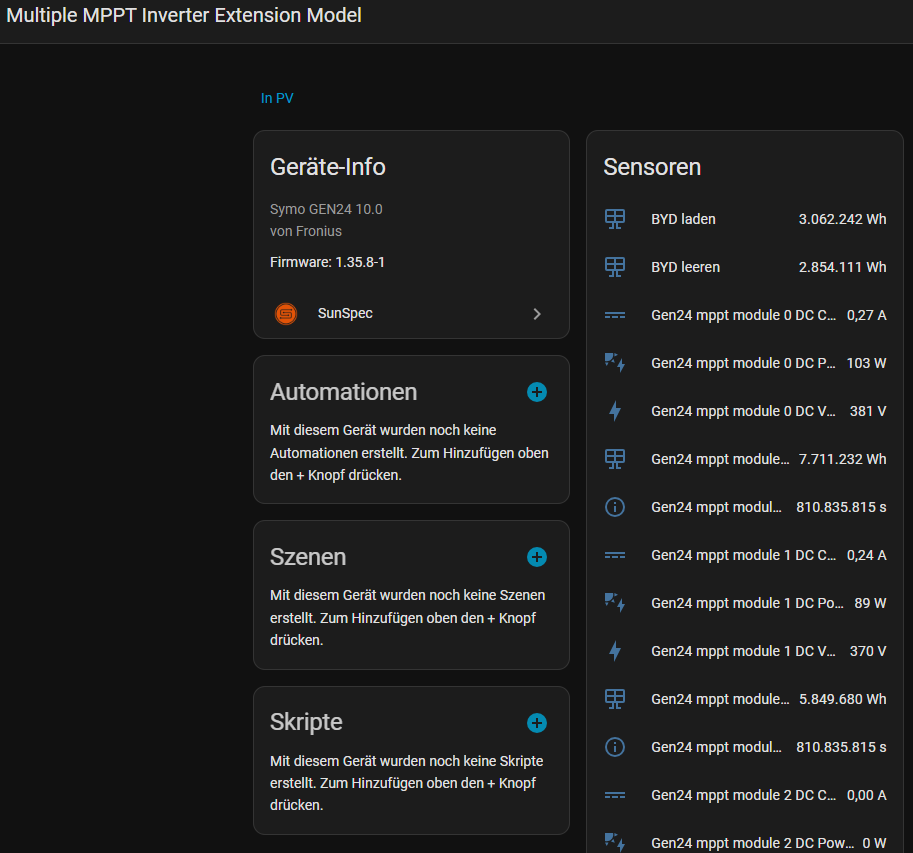Click the add Automationen plus icon

(x=537, y=392)
